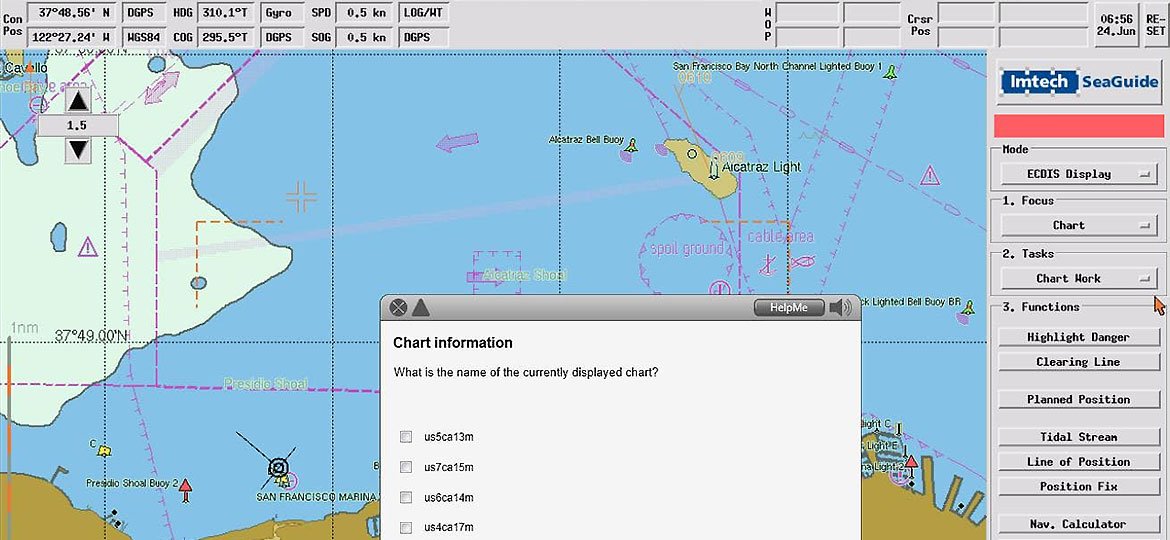Viewport: 1170px width, 540px height.
Task: Click the own-ship symbol near San Francisco Marina
Action: (278, 466)
